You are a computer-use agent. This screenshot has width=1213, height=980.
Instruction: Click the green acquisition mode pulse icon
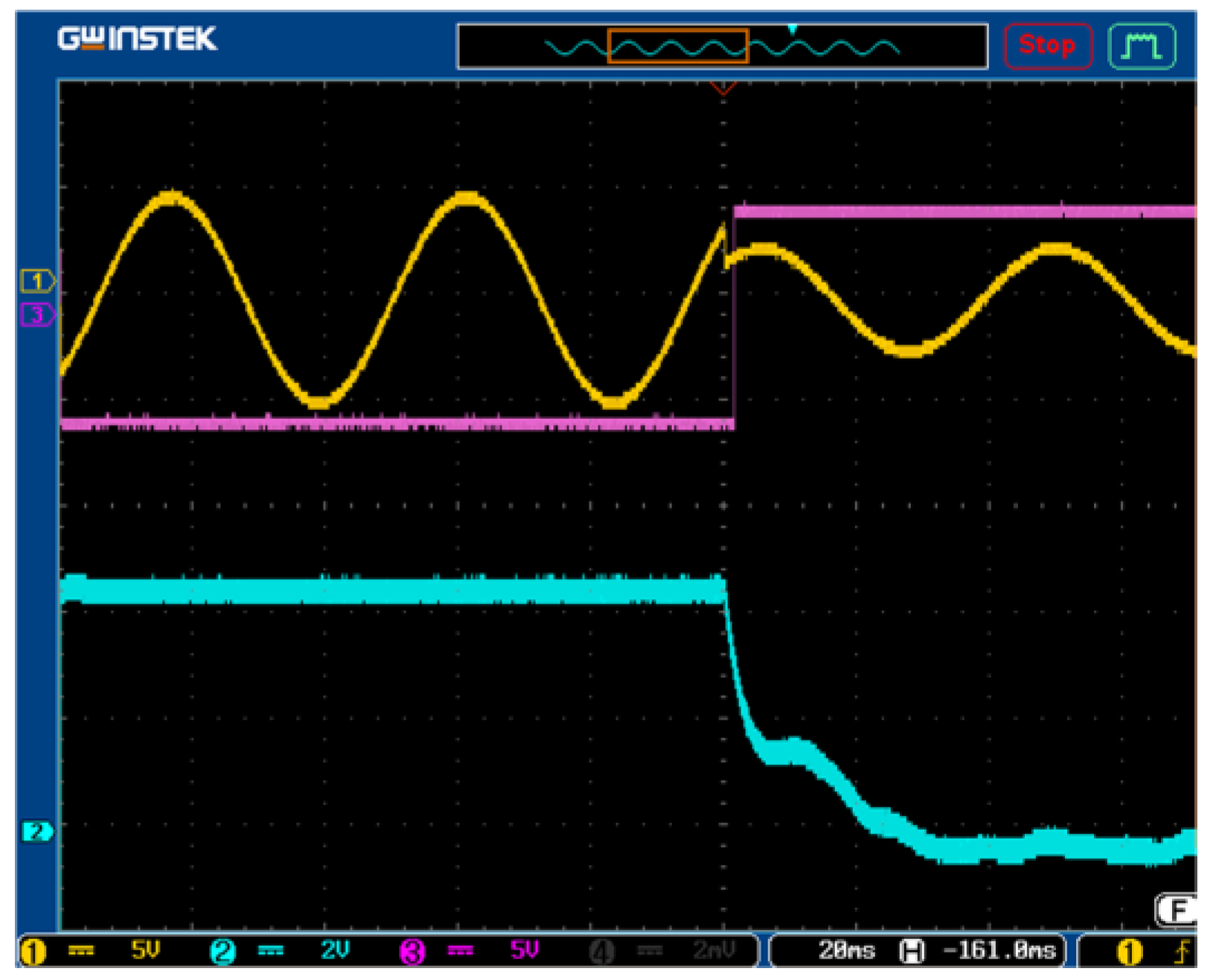tap(1141, 46)
